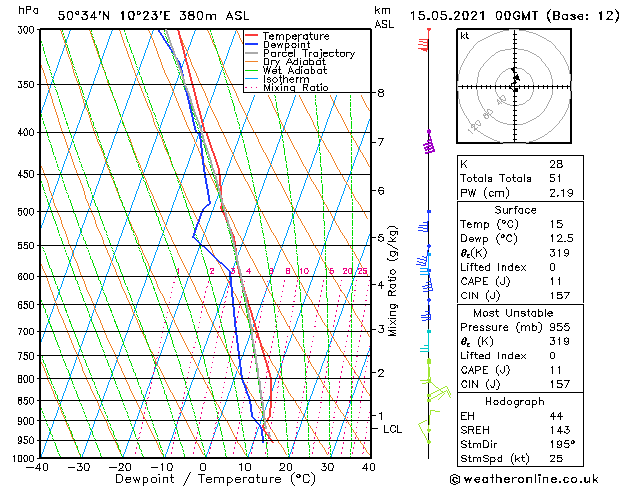Click the Isotherm legend label

(x=286, y=79)
